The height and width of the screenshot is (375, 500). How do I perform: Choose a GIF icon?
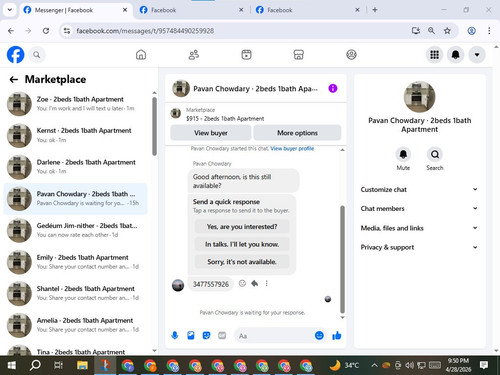pyautogui.click(x=222, y=335)
